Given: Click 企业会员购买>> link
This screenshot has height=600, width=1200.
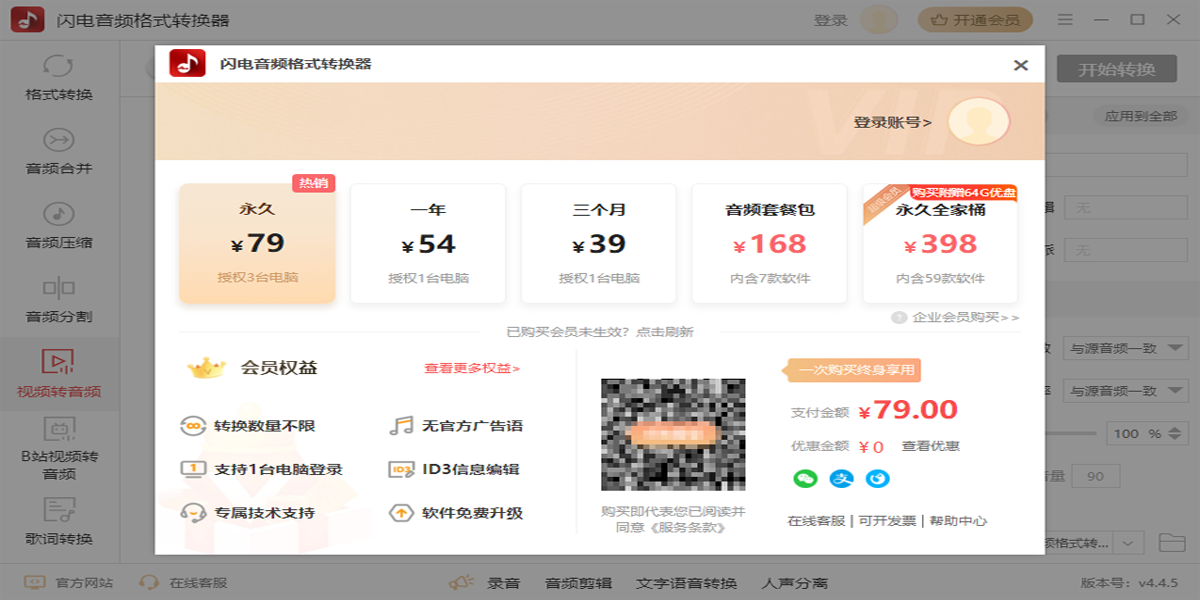Looking at the screenshot, I should [966, 317].
